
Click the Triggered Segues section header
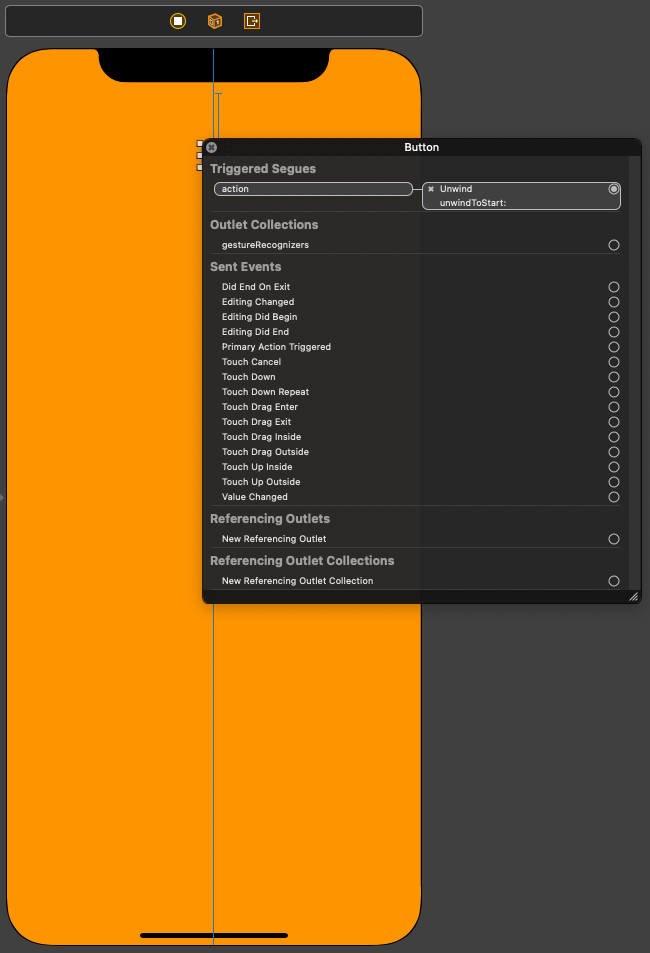click(x=263, y=169)
